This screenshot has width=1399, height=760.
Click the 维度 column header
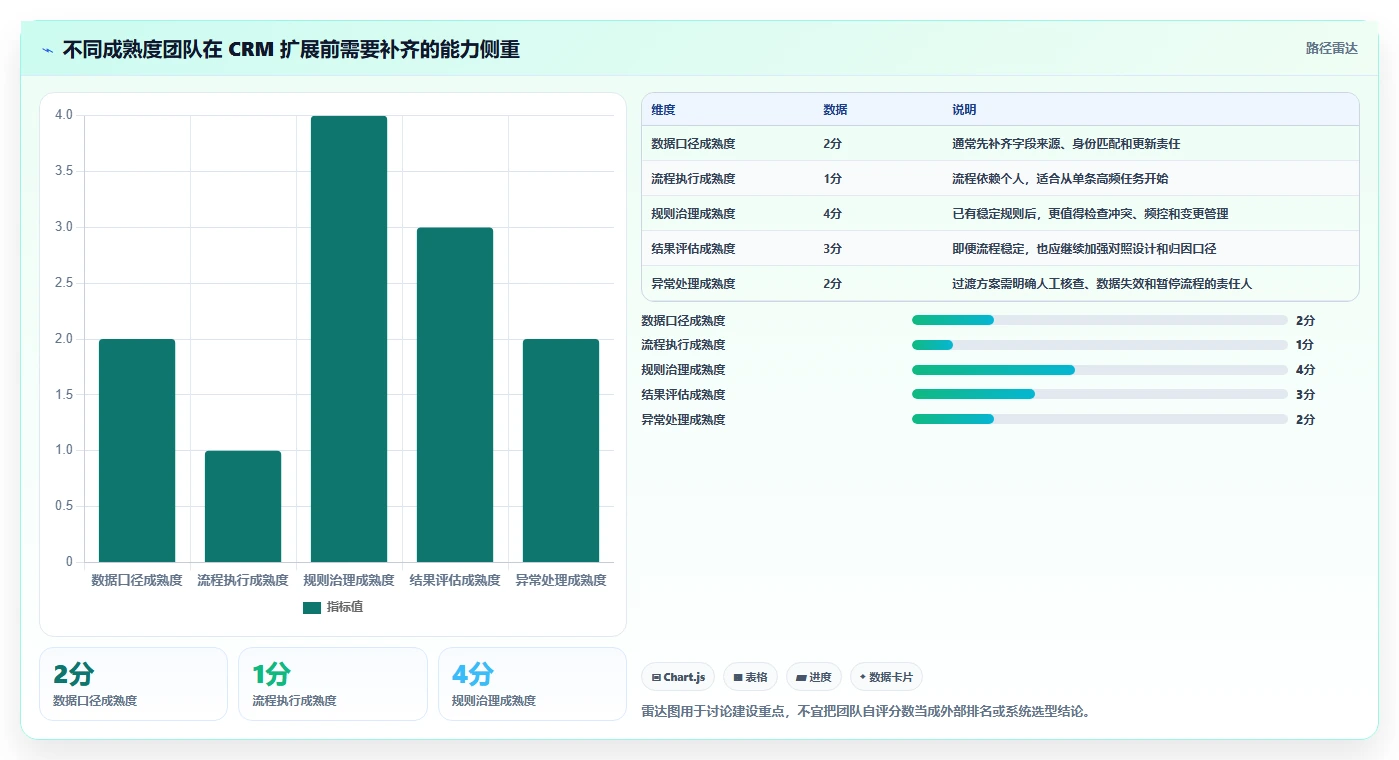(663, 110)
